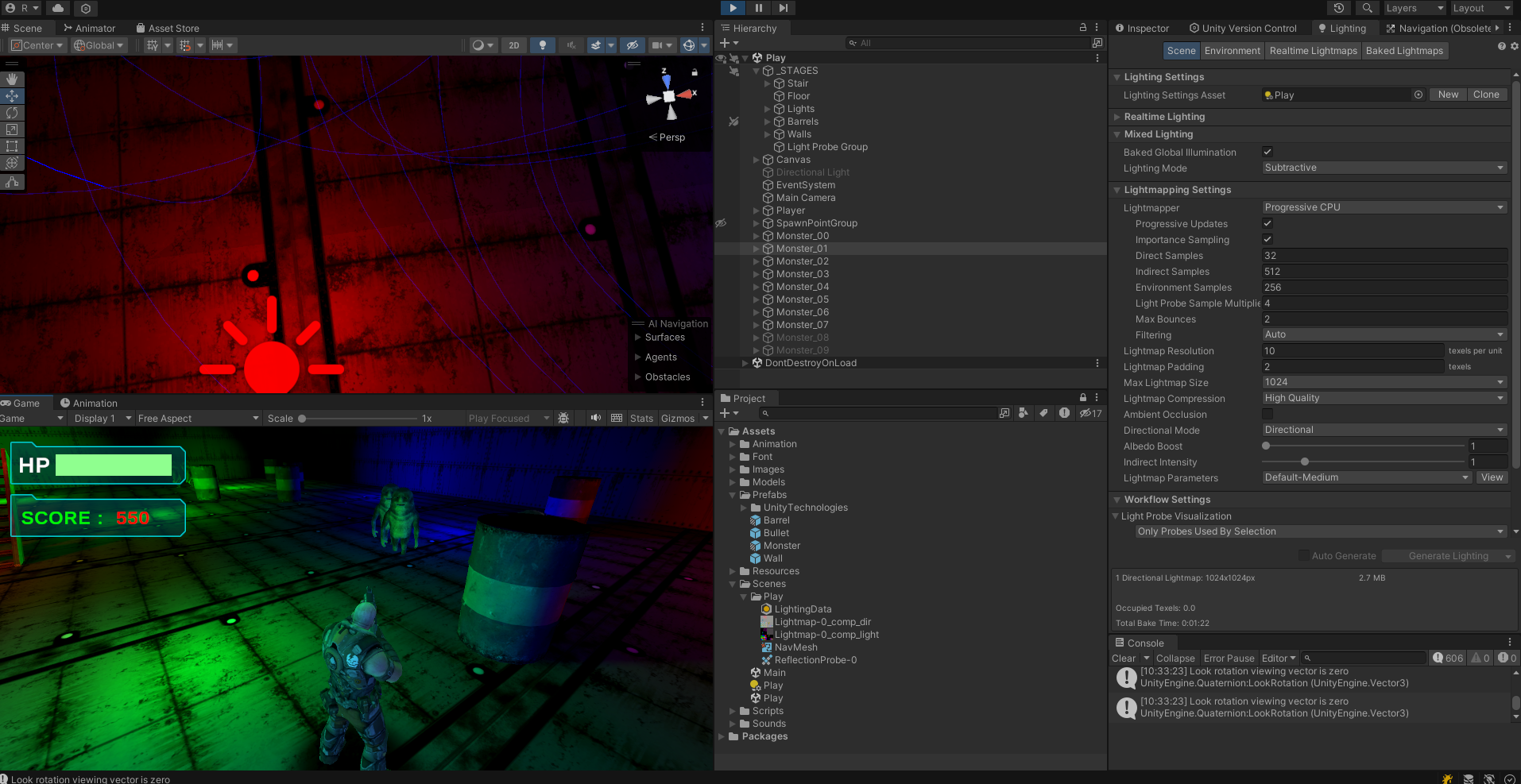Disable Progressive Updates checkbox

1267,223
